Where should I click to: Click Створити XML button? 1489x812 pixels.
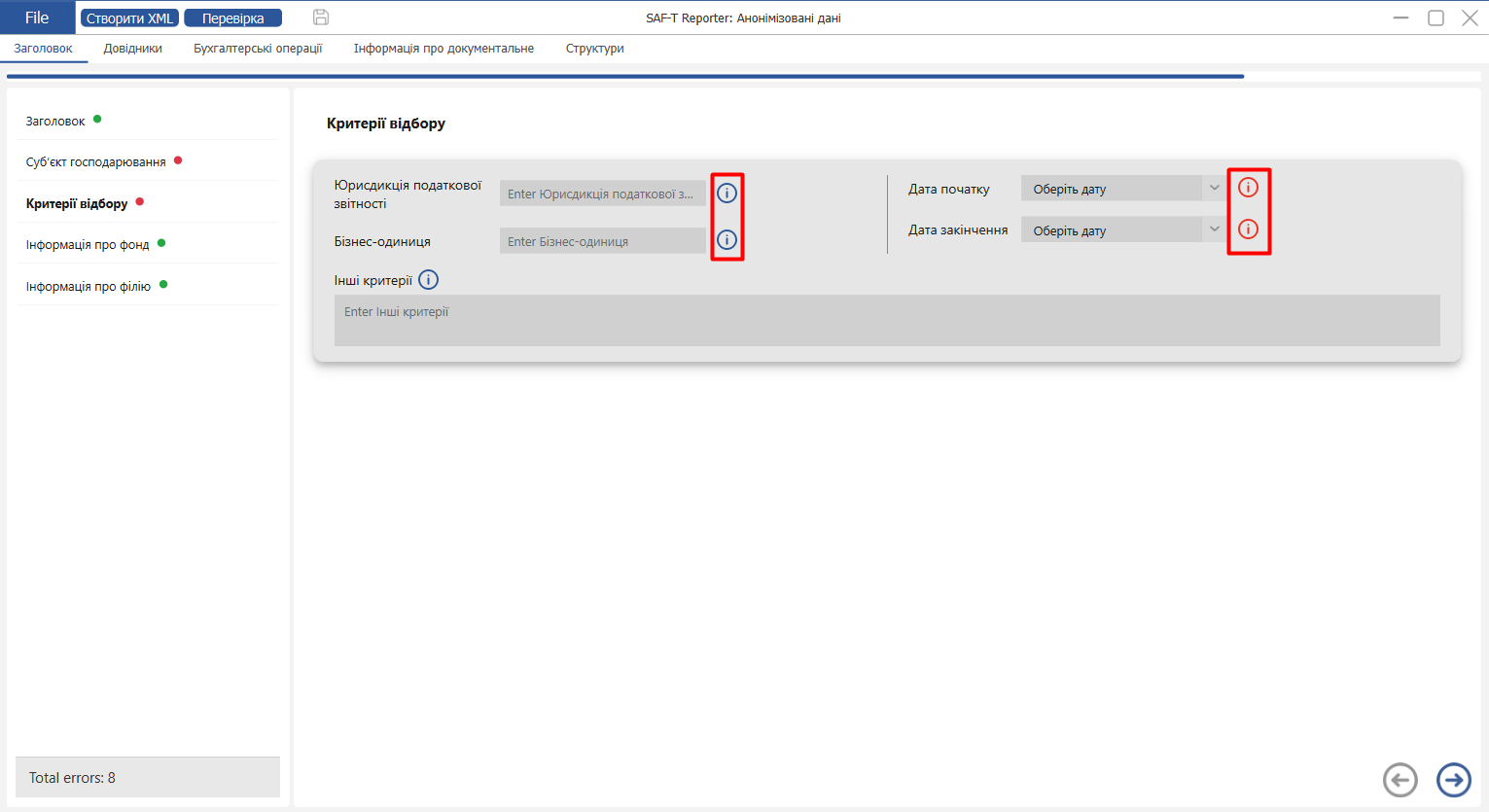(x=129, y=18)
